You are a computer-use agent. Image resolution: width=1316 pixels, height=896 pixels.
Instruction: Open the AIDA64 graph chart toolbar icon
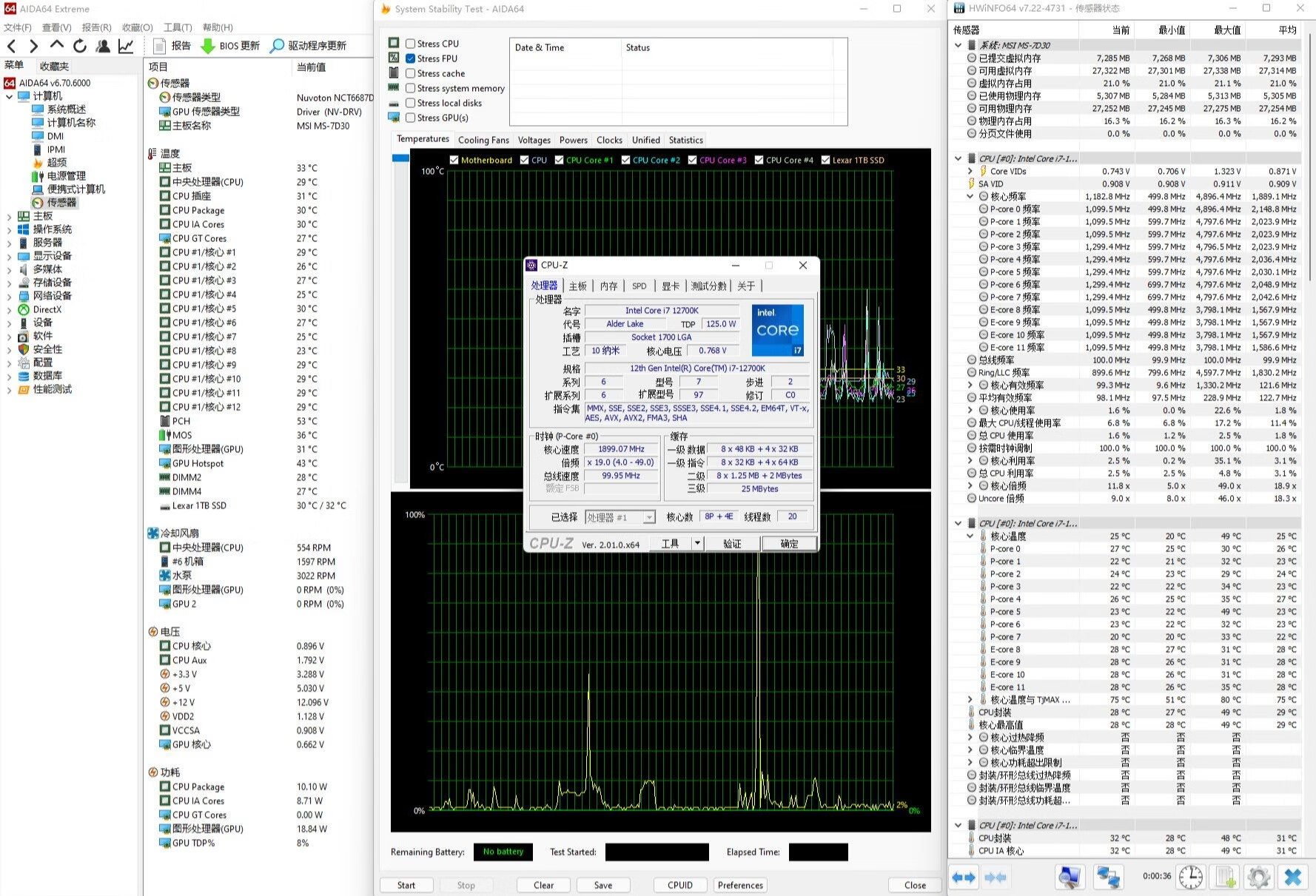[x=126, y=46]
